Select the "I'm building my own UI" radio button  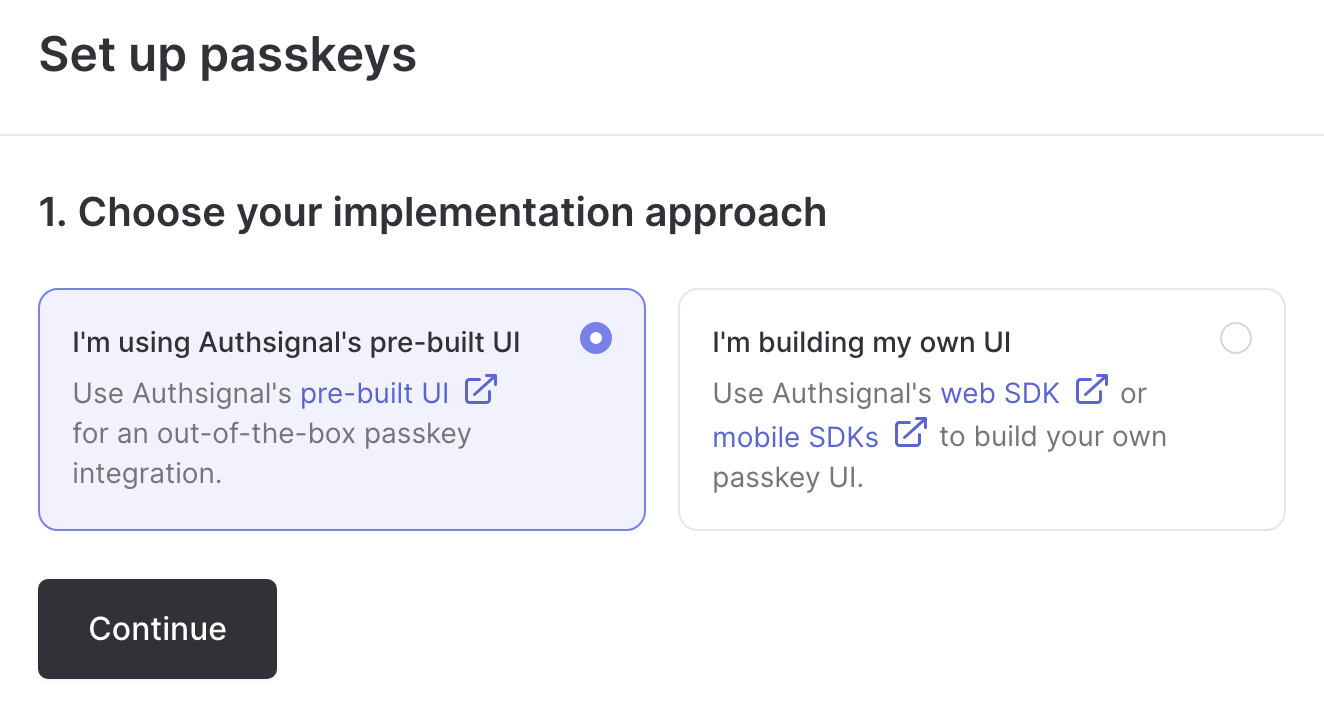coord(1236,339)
